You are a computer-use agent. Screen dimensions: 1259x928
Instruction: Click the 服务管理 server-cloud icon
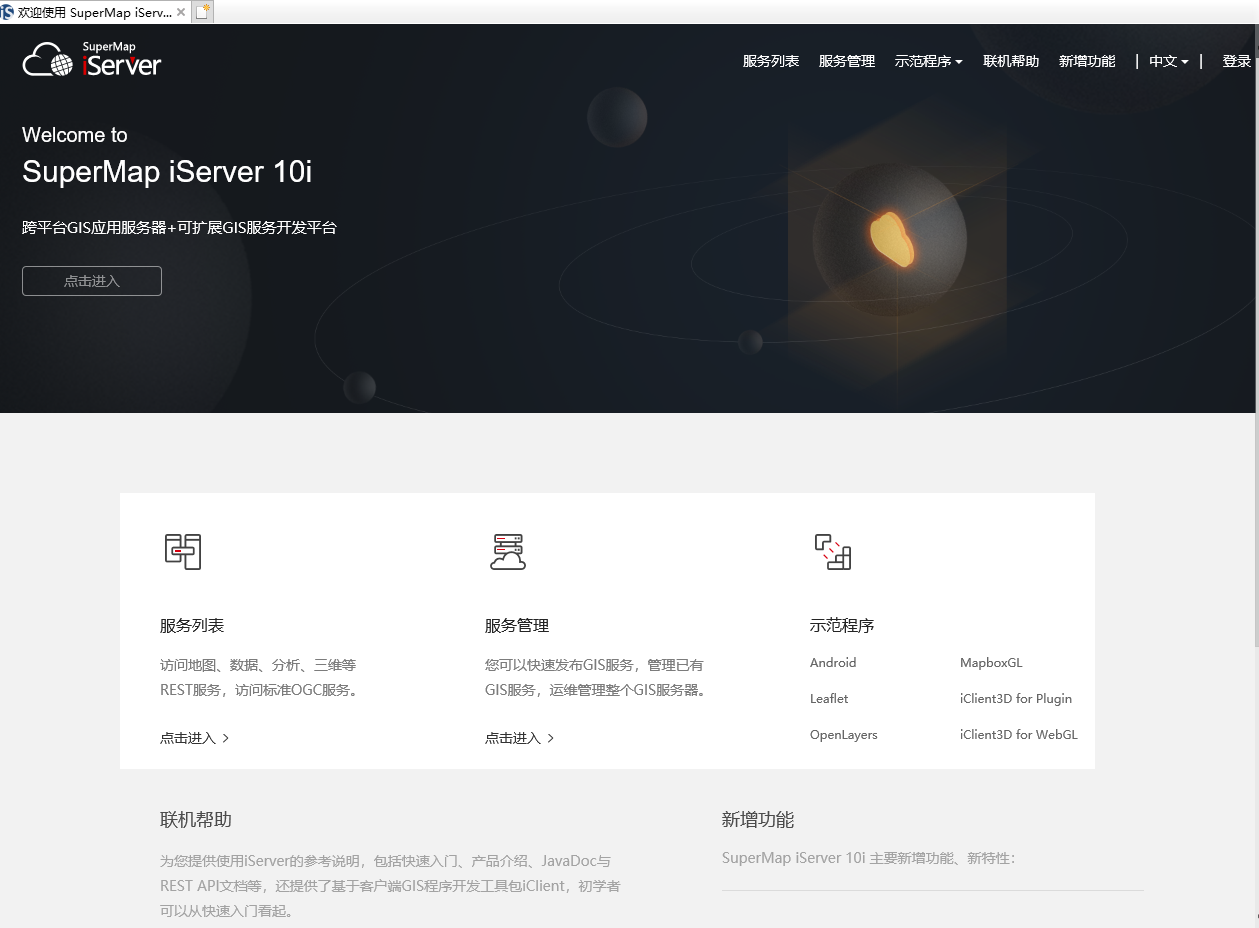tap(508, 551)
